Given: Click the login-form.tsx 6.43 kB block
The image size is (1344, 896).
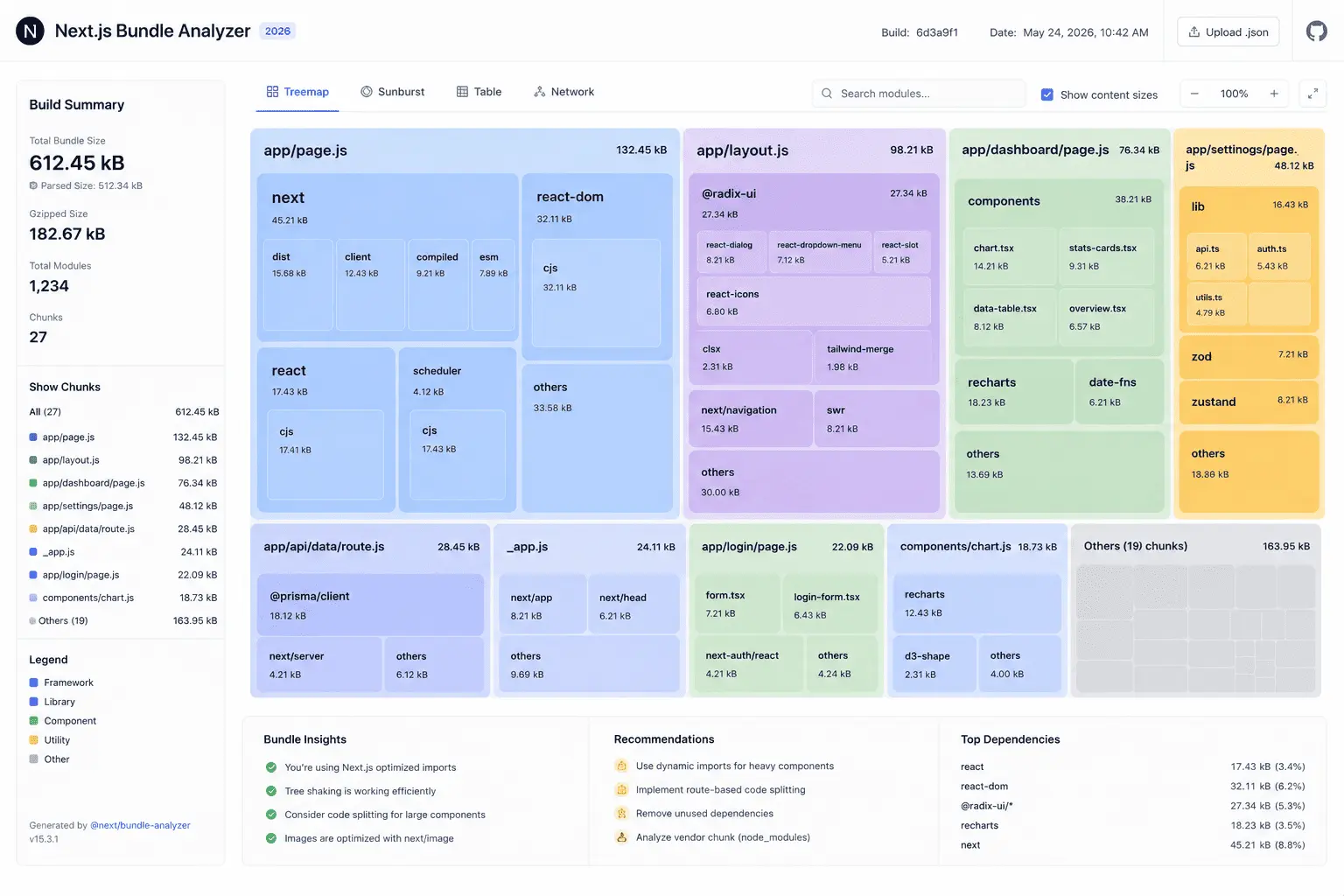Looking at the screenshot, I should [829, 605].
